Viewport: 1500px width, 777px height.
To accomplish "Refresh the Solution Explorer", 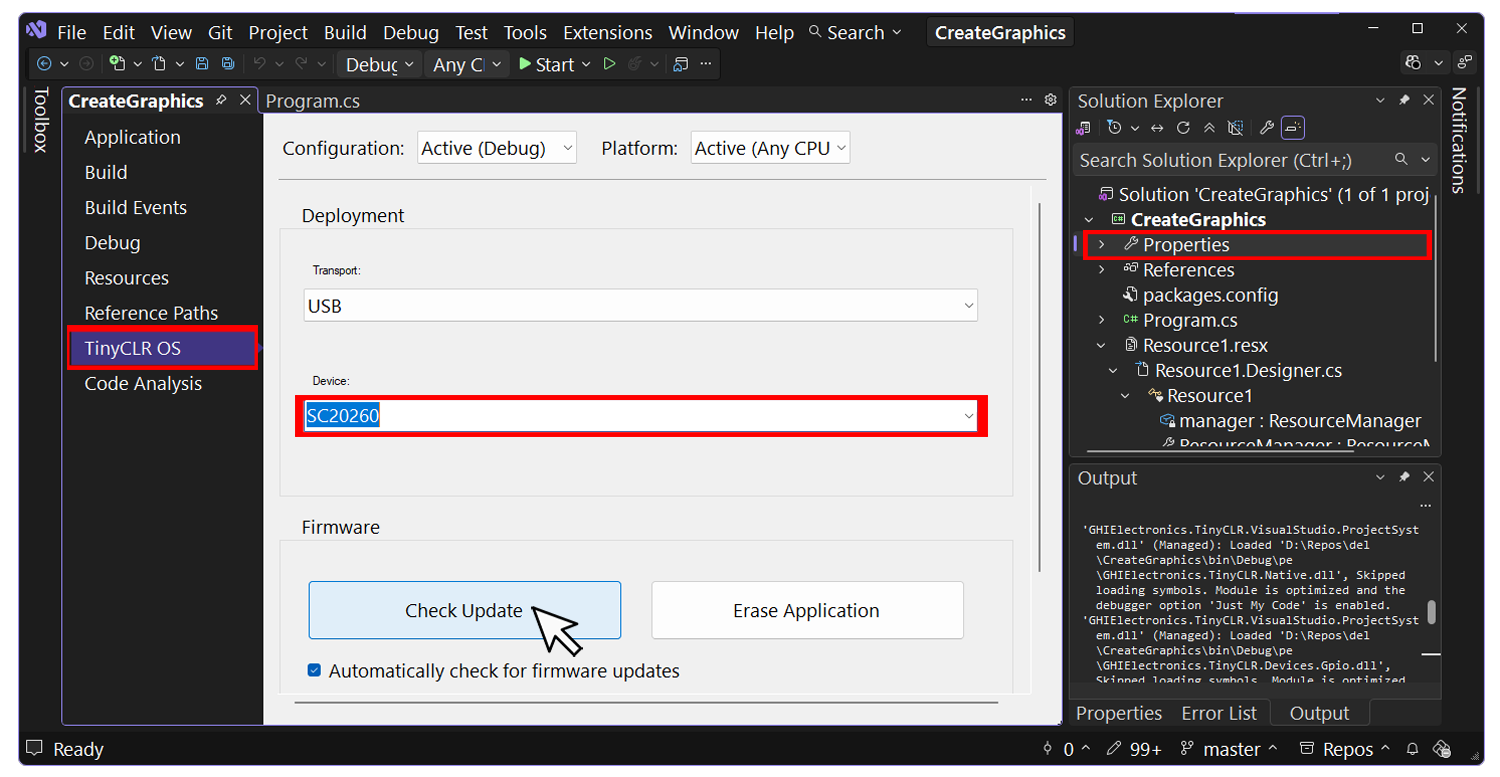I will pos(1183,128).
